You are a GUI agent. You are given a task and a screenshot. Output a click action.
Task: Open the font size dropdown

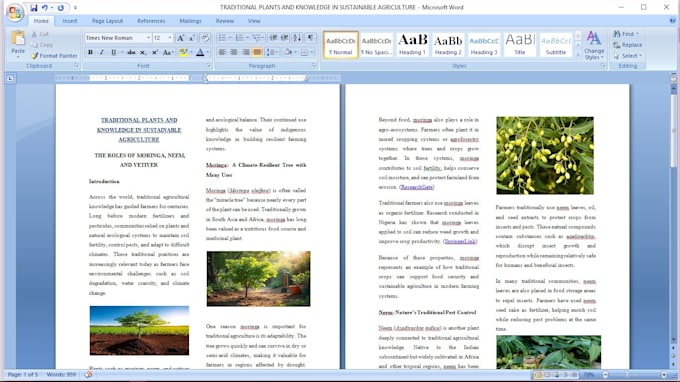point(163,38)
